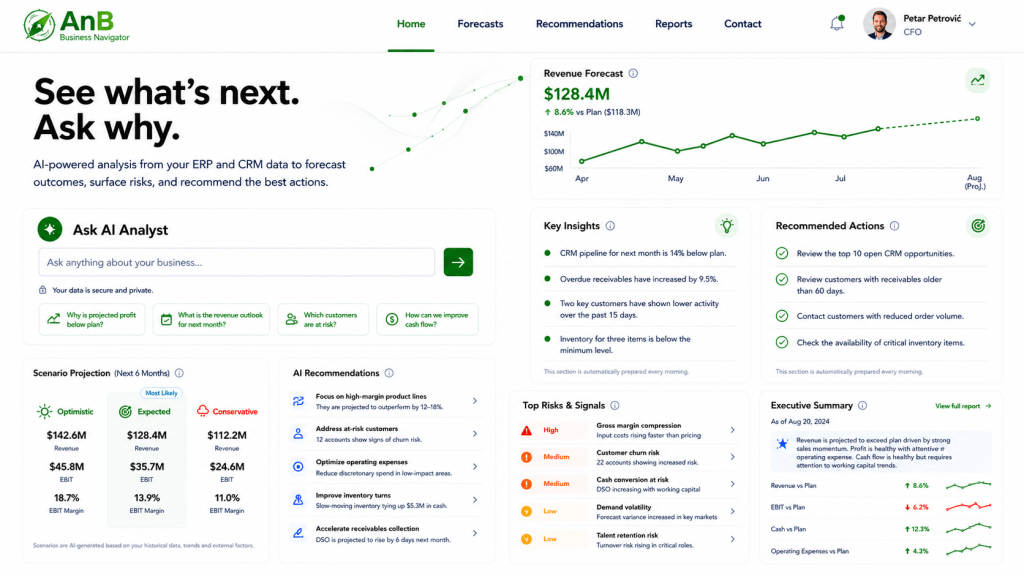Select 'Why is projected profit below plan?' prompt
This screenshot has width=1024, height=576.
point(92,319)
